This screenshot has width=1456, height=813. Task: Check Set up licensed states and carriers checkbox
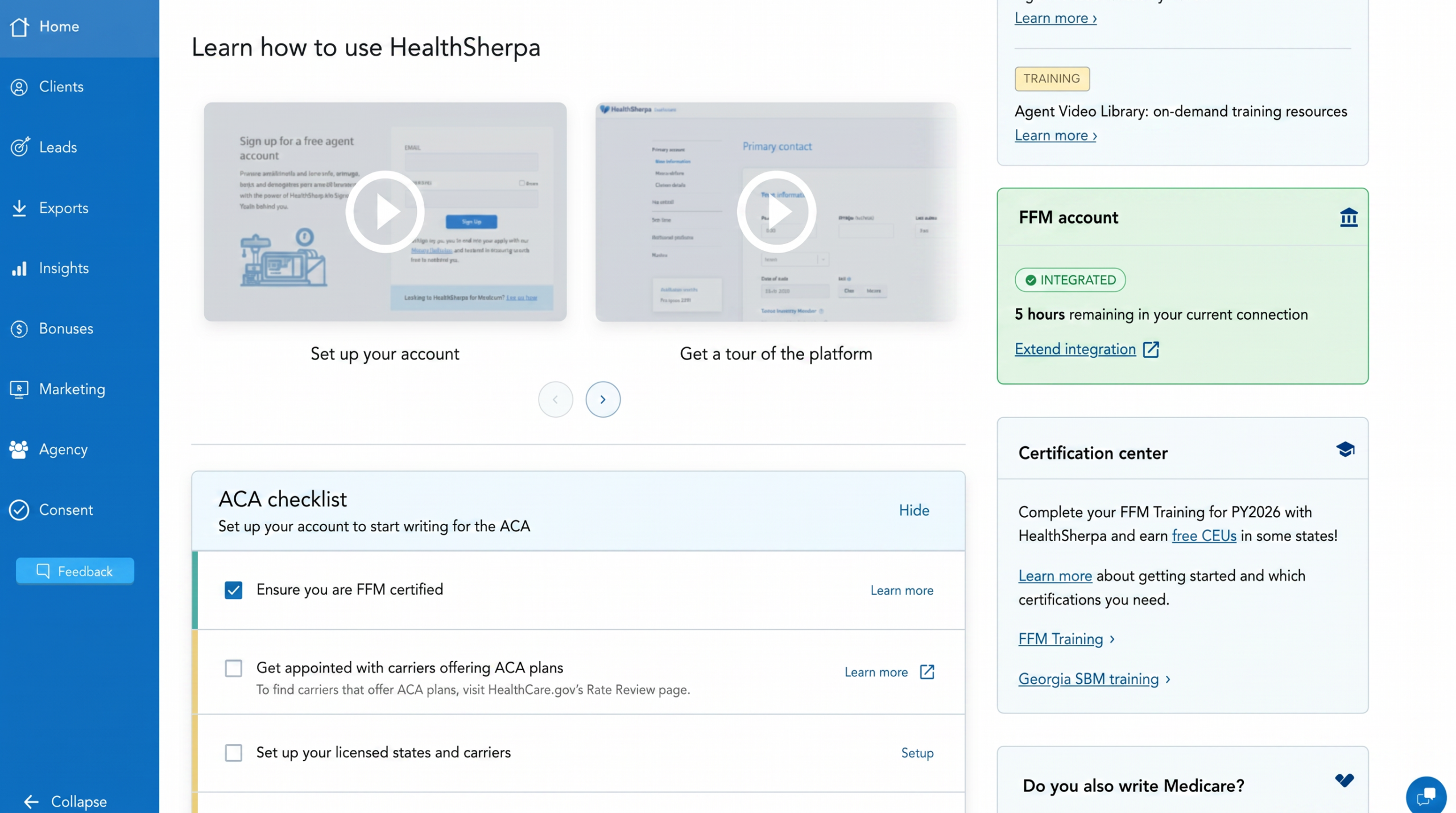pos(233,753)
